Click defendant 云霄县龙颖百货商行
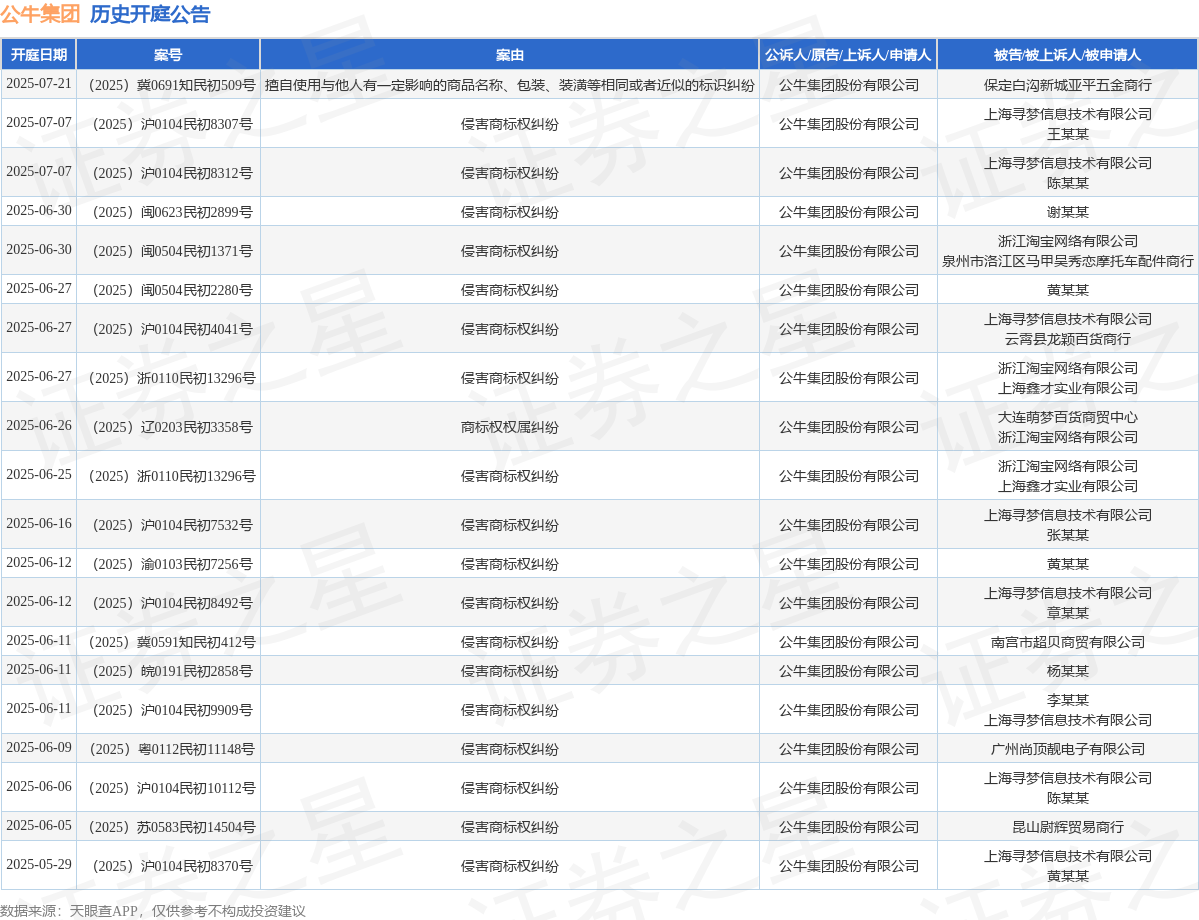 pyautogui.click(x=1067, y=339)
